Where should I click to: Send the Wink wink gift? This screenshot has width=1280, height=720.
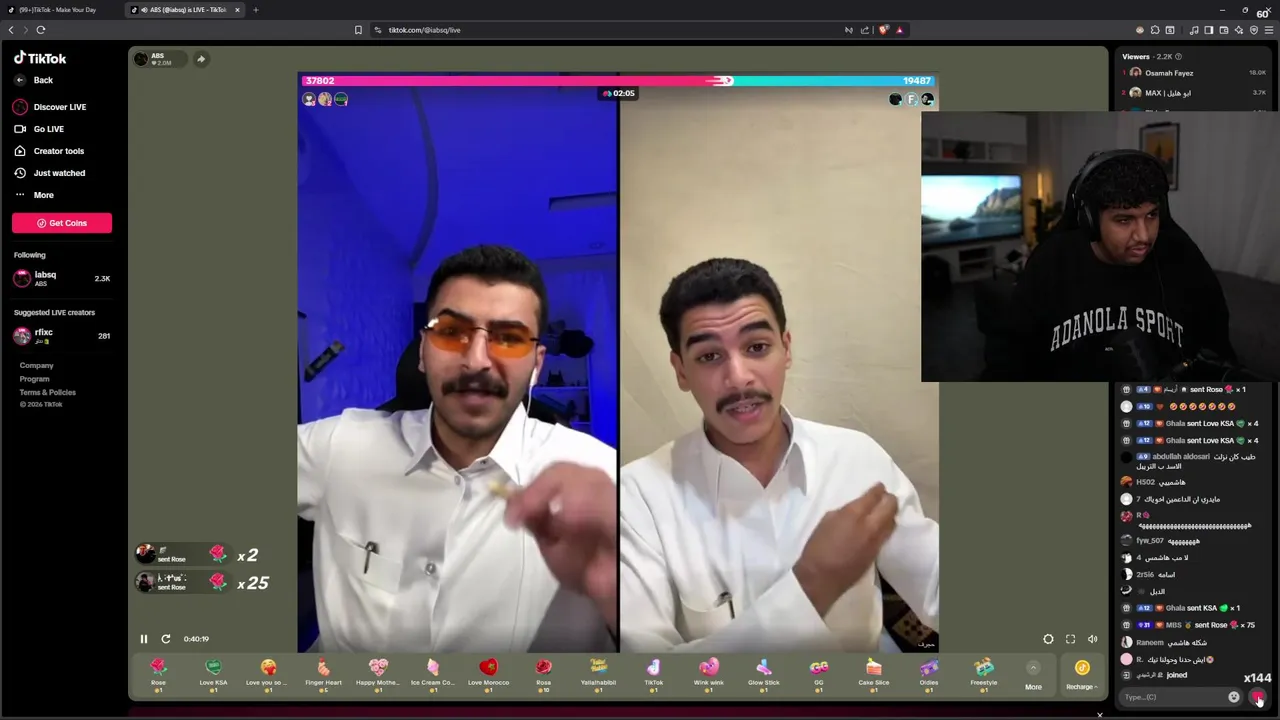click(708, 674)
